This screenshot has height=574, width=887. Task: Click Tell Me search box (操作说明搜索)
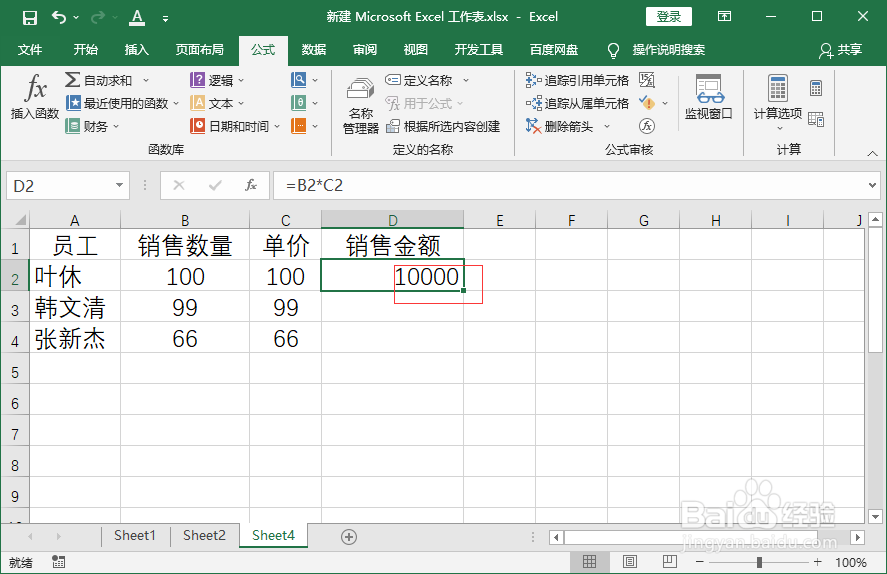point(668,50)
